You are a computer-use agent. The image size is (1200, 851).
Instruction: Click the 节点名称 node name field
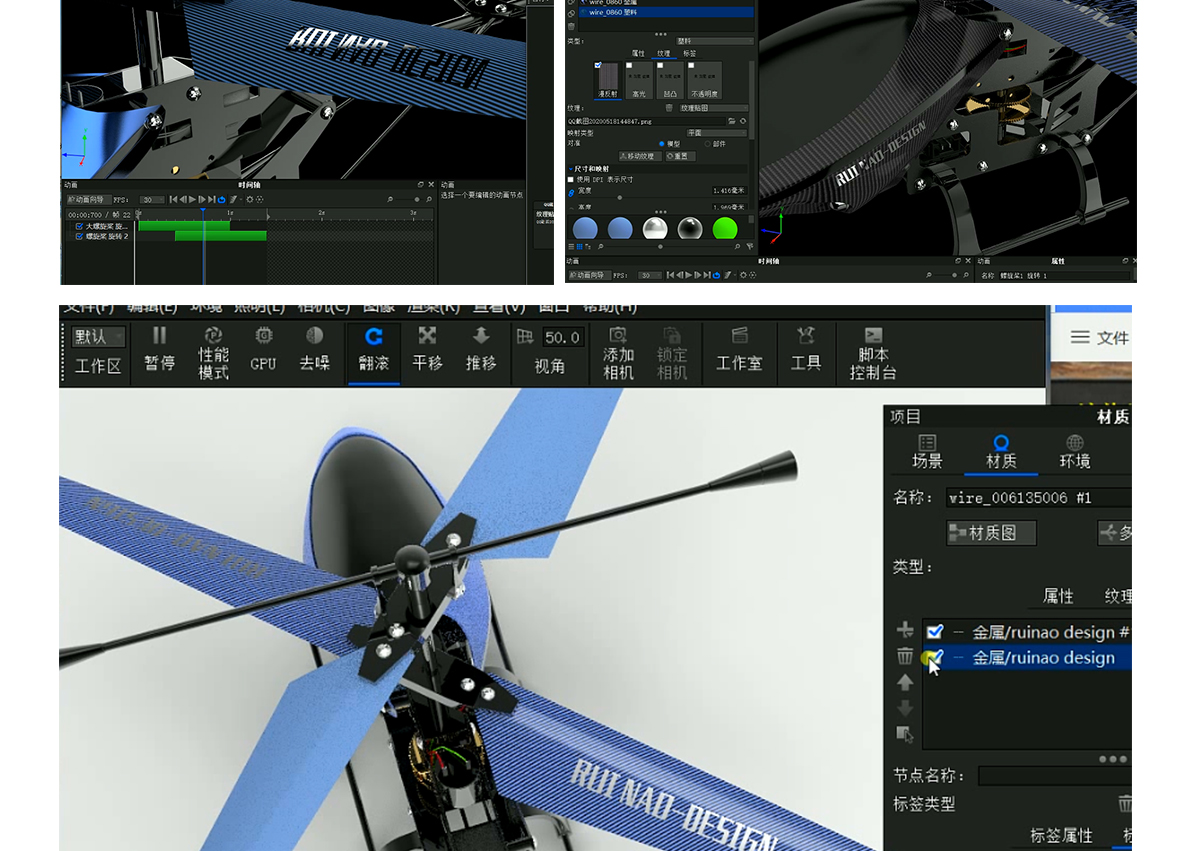pos(1055,776)
